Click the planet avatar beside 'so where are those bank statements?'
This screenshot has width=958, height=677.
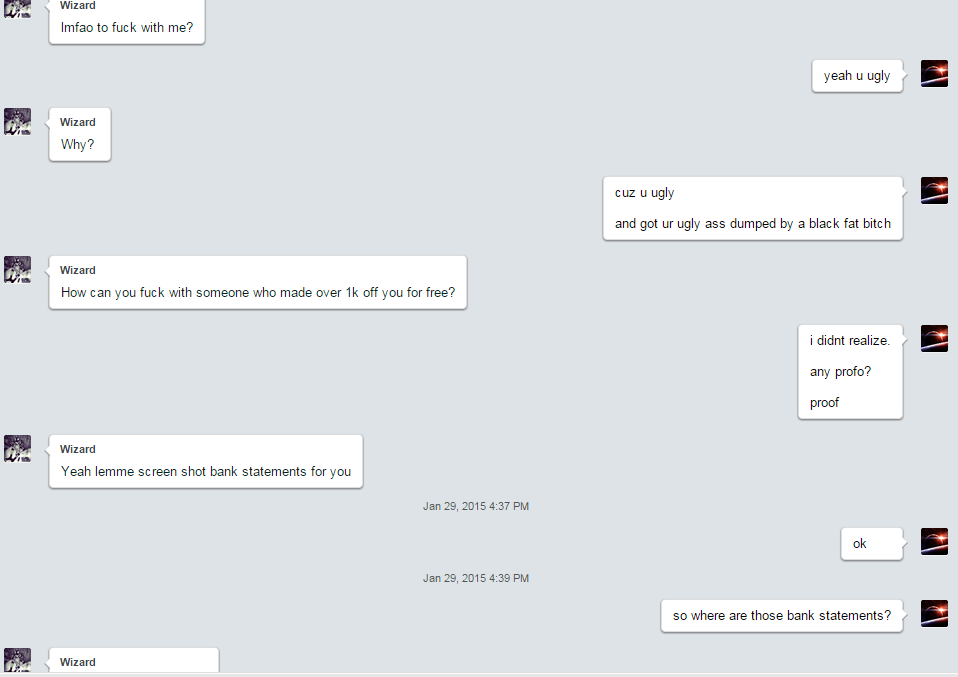pos(934,613)
